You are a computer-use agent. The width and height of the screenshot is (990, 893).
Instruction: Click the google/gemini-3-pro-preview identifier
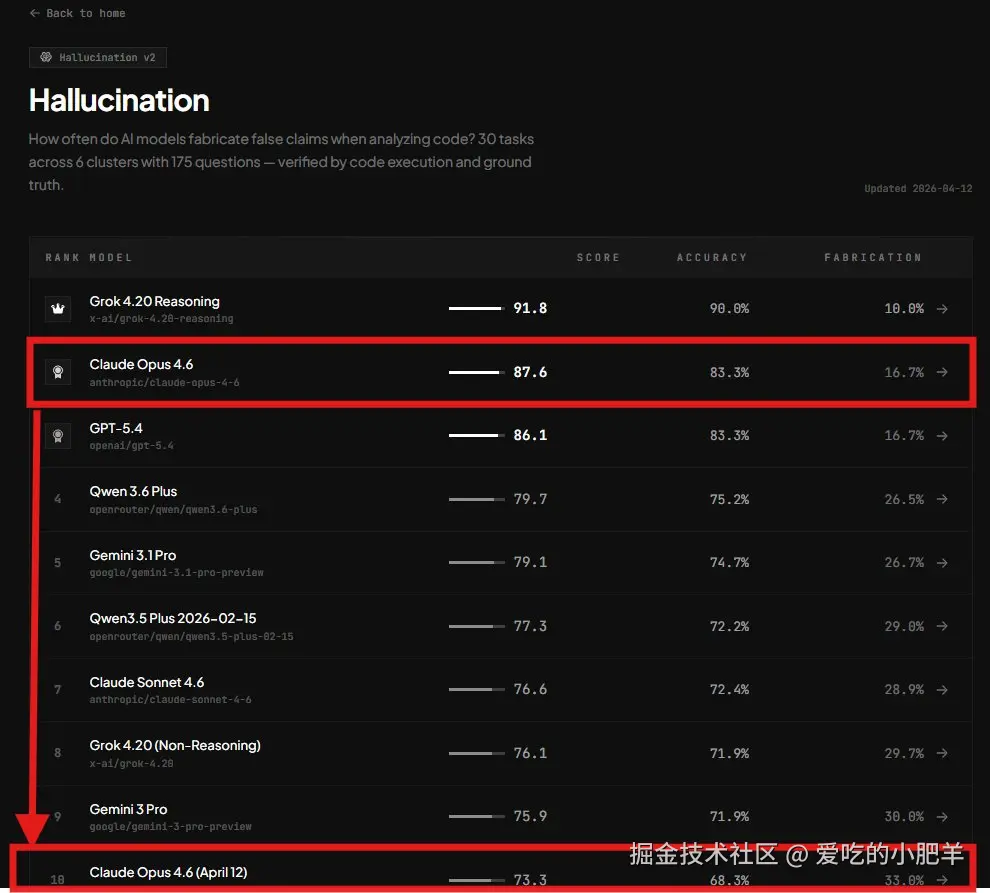point(170,827)
